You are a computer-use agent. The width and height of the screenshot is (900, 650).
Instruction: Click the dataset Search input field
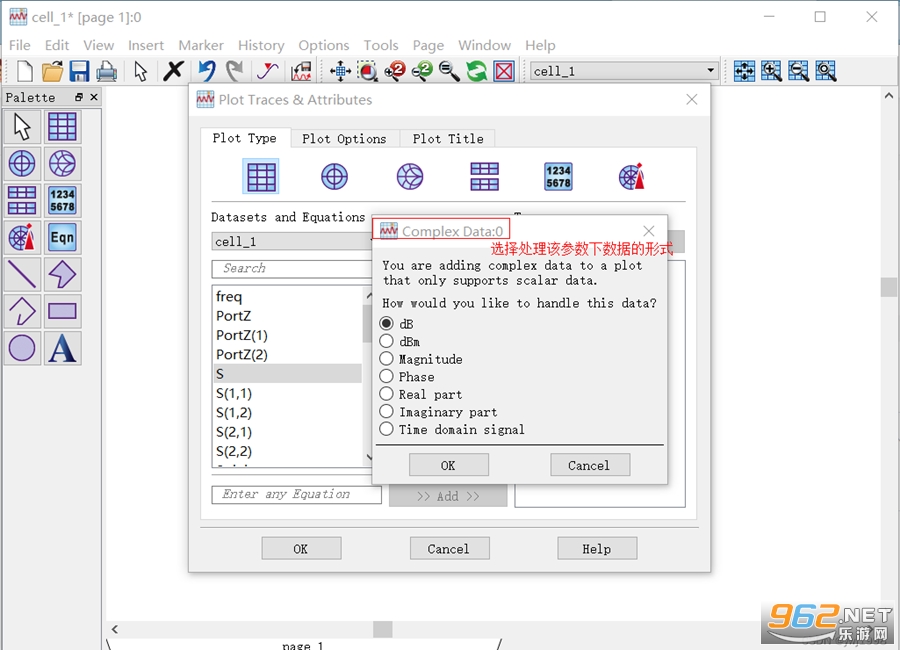pos(293,268)
